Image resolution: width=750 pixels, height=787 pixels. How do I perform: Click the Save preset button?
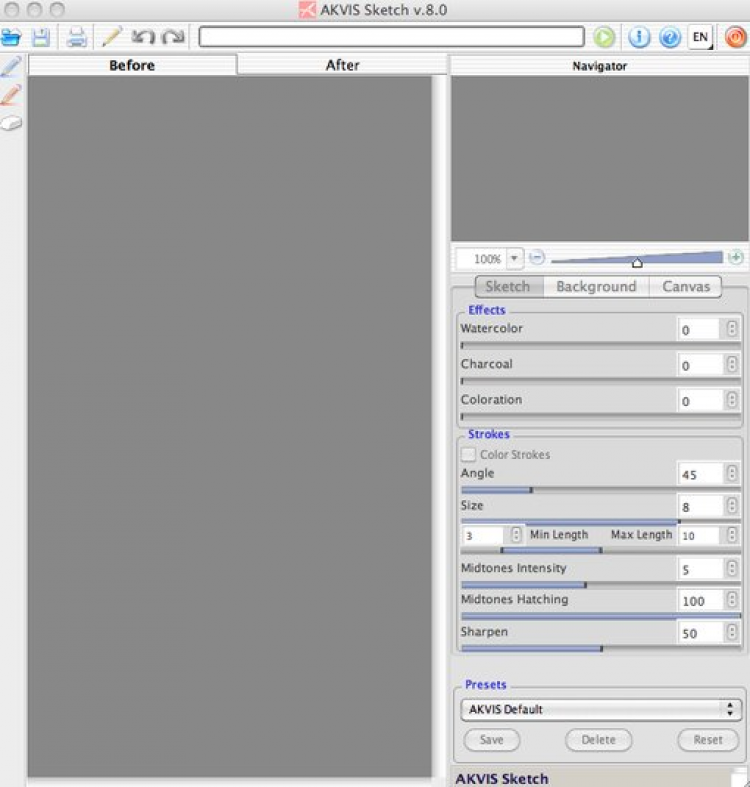[x=491, y=740]
